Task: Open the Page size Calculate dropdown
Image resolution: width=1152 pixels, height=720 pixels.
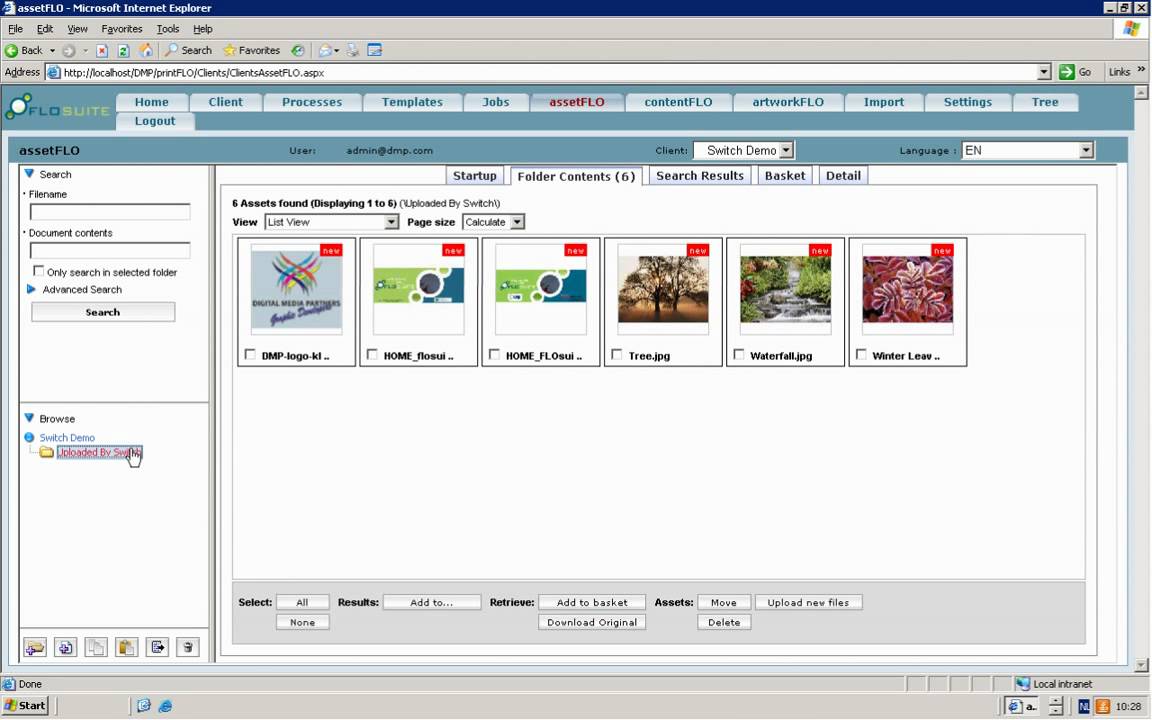Action: (x=493, y=222)
